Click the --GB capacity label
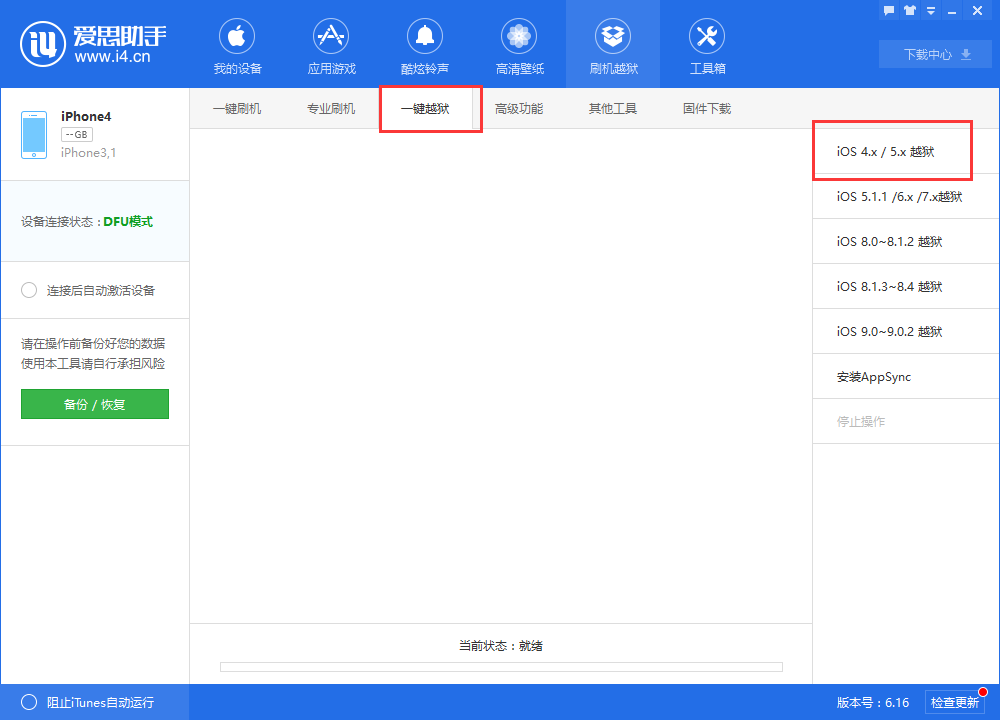This screenshot has height=720, width=1000. (x=77, y=135)
